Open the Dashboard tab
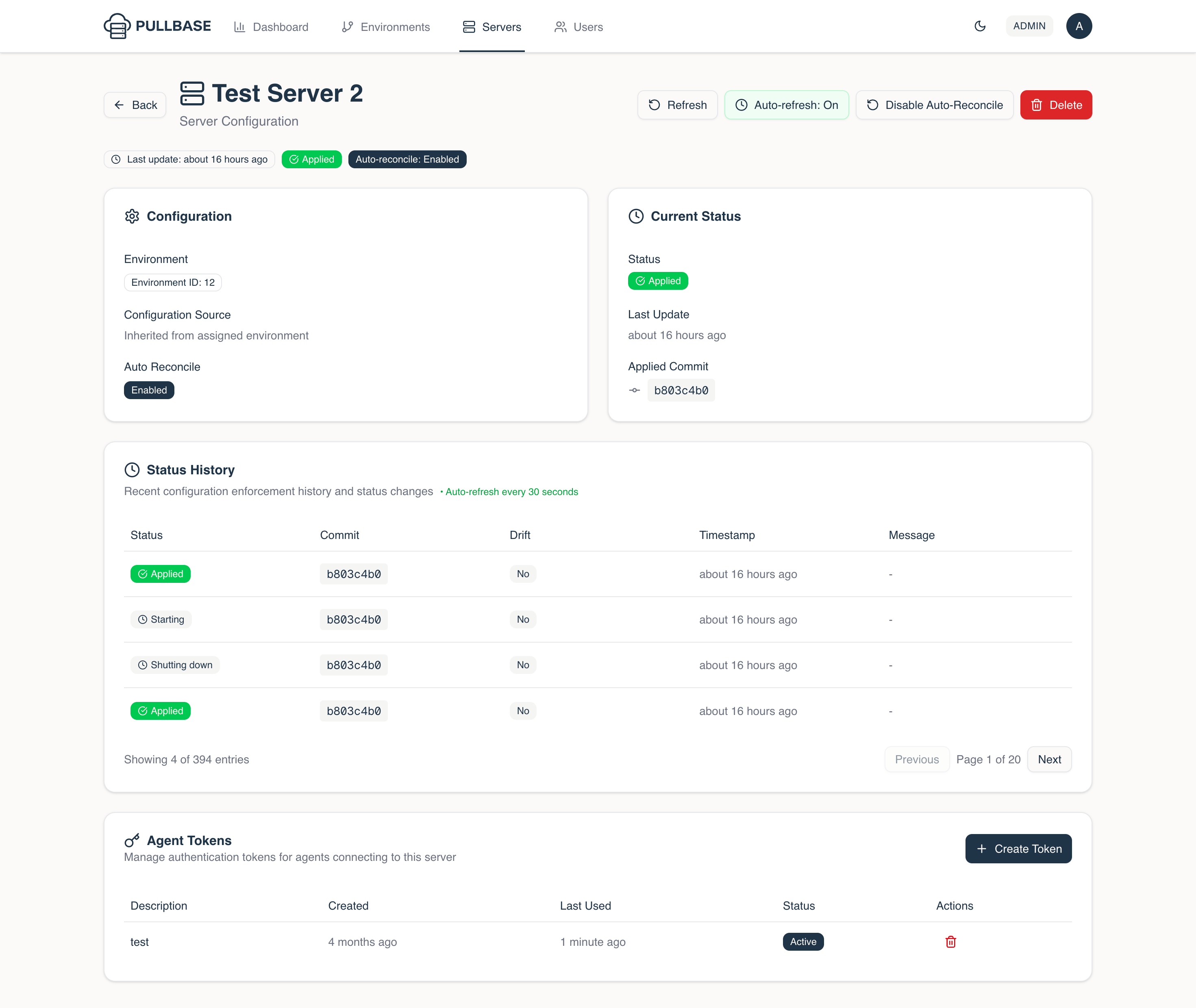Screen dimensions: 1196x1008 271,27
